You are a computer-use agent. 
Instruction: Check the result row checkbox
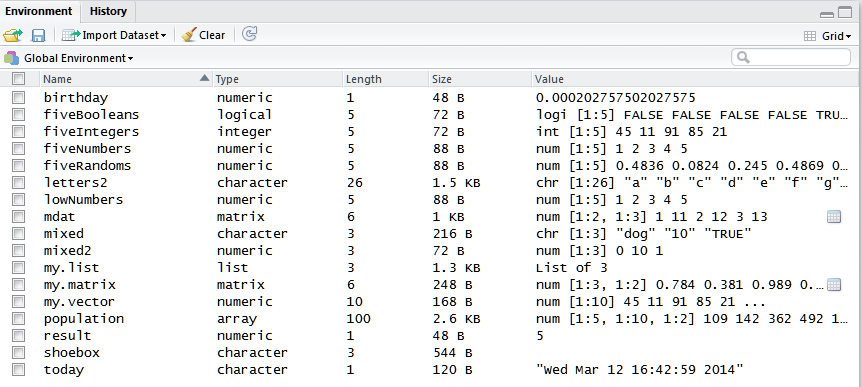pos(18,335)
